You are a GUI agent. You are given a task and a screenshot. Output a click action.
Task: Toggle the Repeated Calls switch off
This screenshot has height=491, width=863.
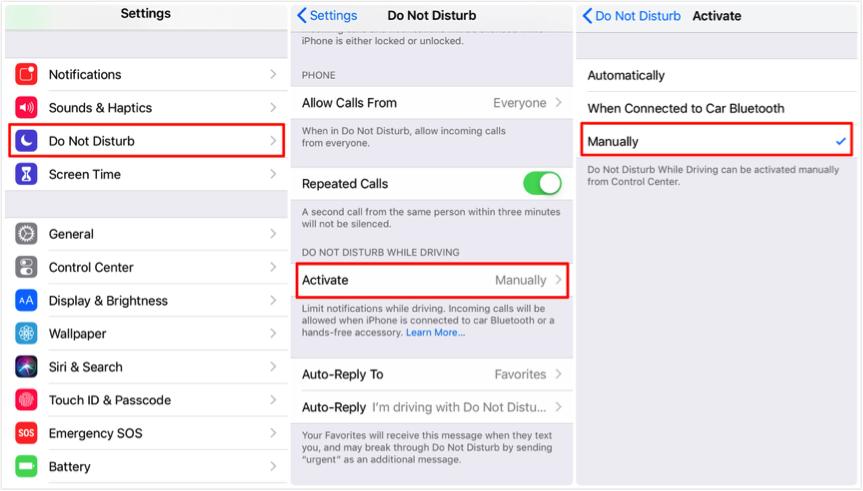click(x=542, y=184)
